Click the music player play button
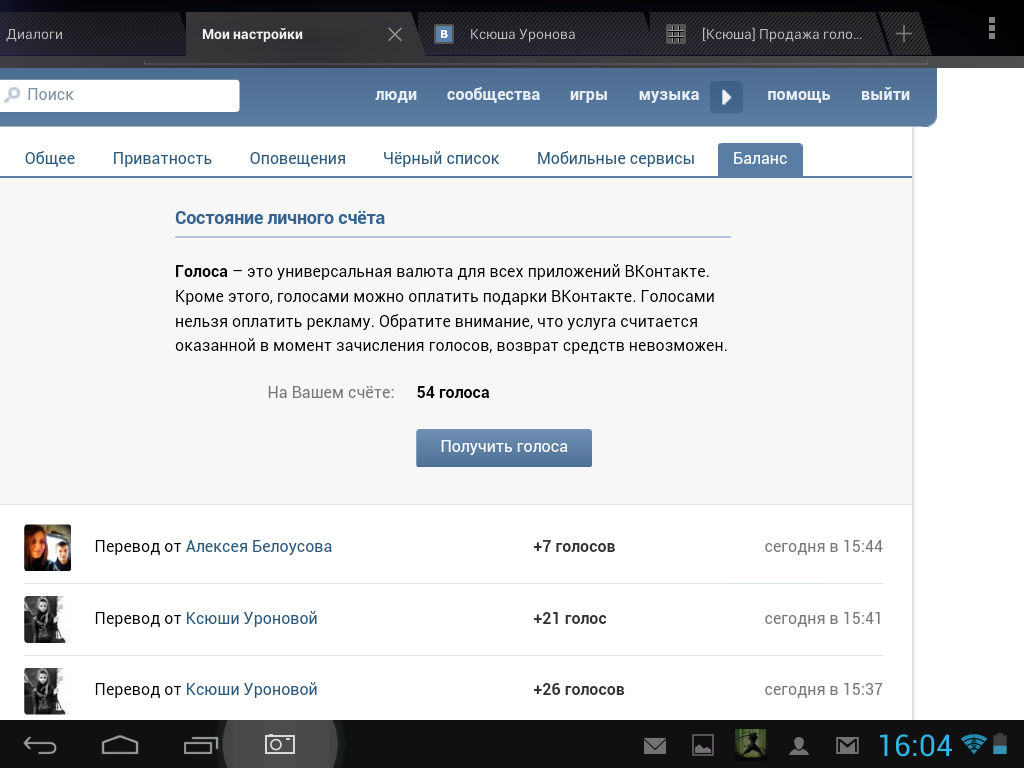 tap(726, 97)
